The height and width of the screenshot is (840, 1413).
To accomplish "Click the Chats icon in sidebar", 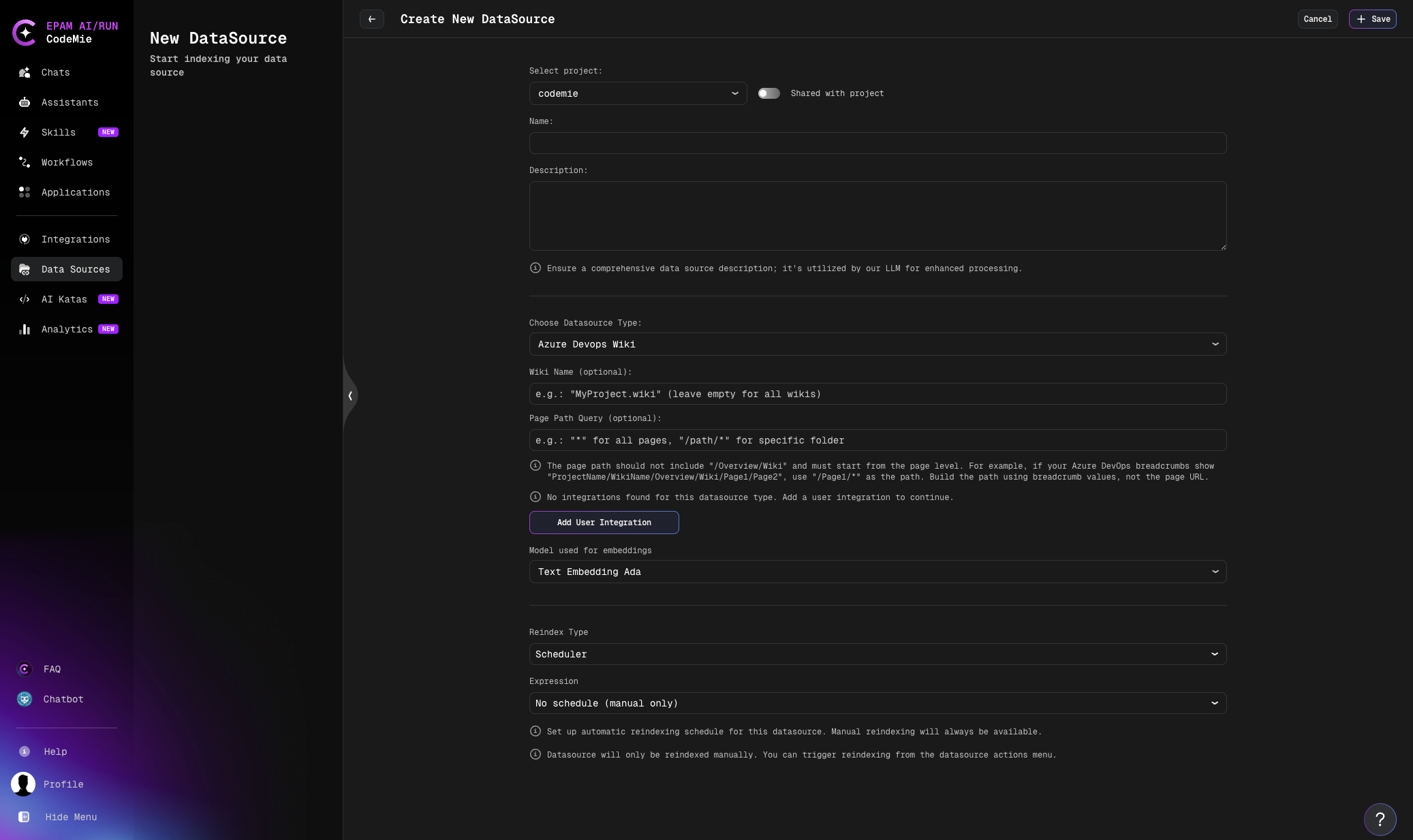I will pos(25,72).
